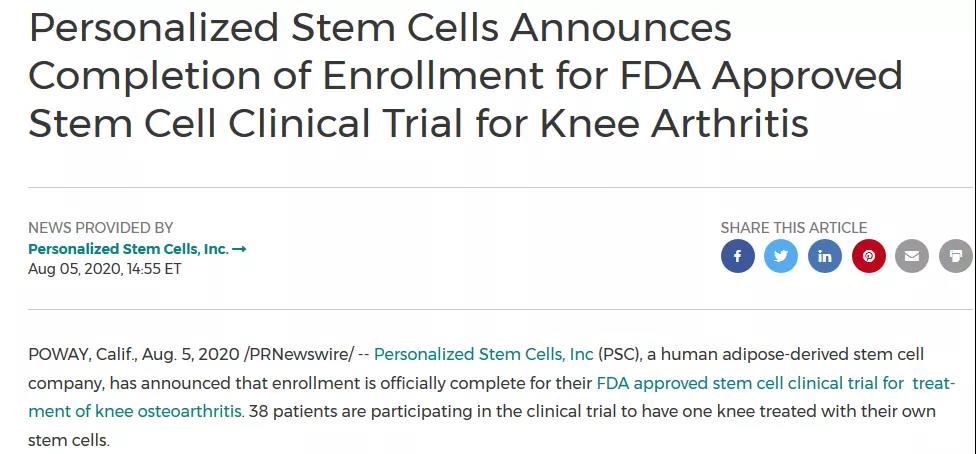Email this article using the envelope icon

[911, 256]
